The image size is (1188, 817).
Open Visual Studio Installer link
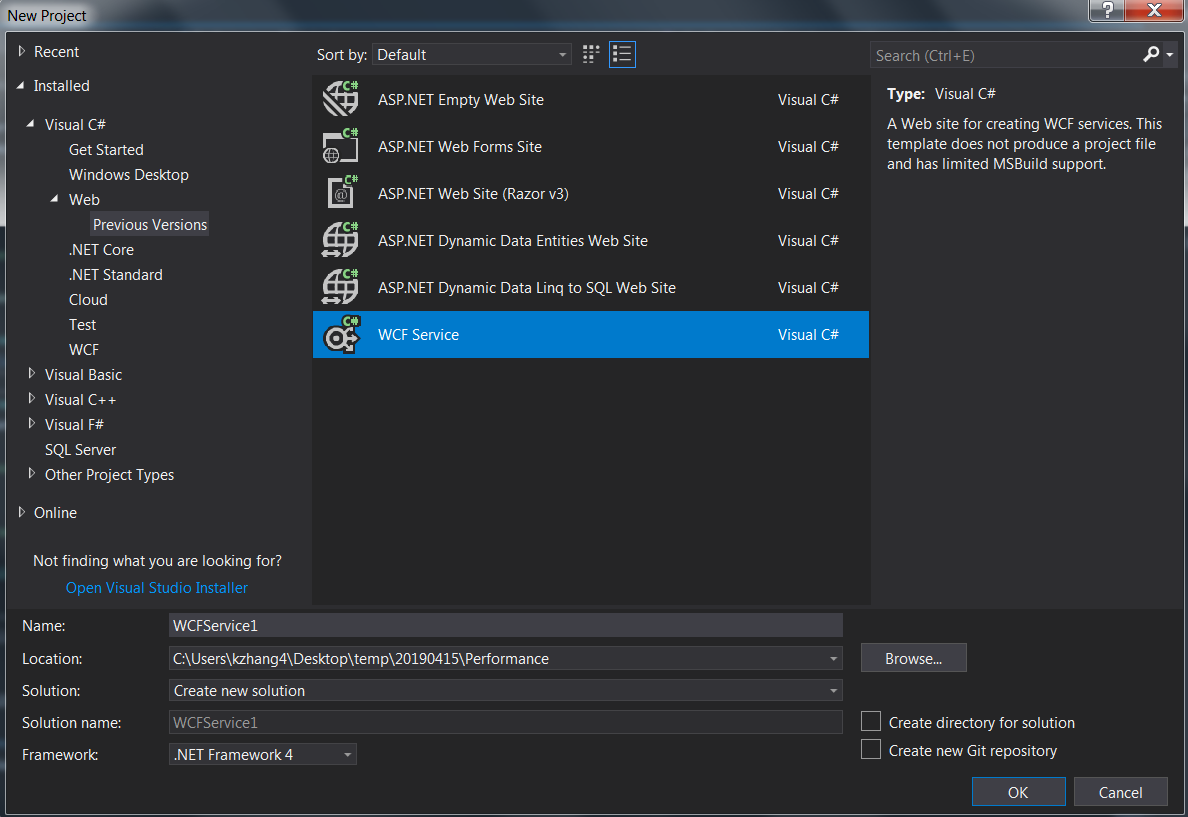pyautogui.click(x=157, y=588)
